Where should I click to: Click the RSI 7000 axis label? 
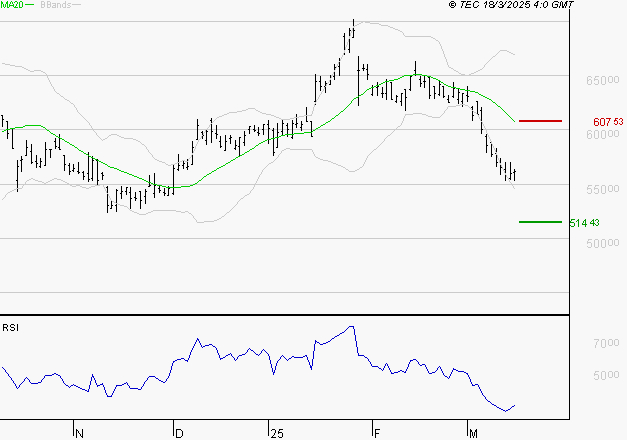[x=606, y=343]
